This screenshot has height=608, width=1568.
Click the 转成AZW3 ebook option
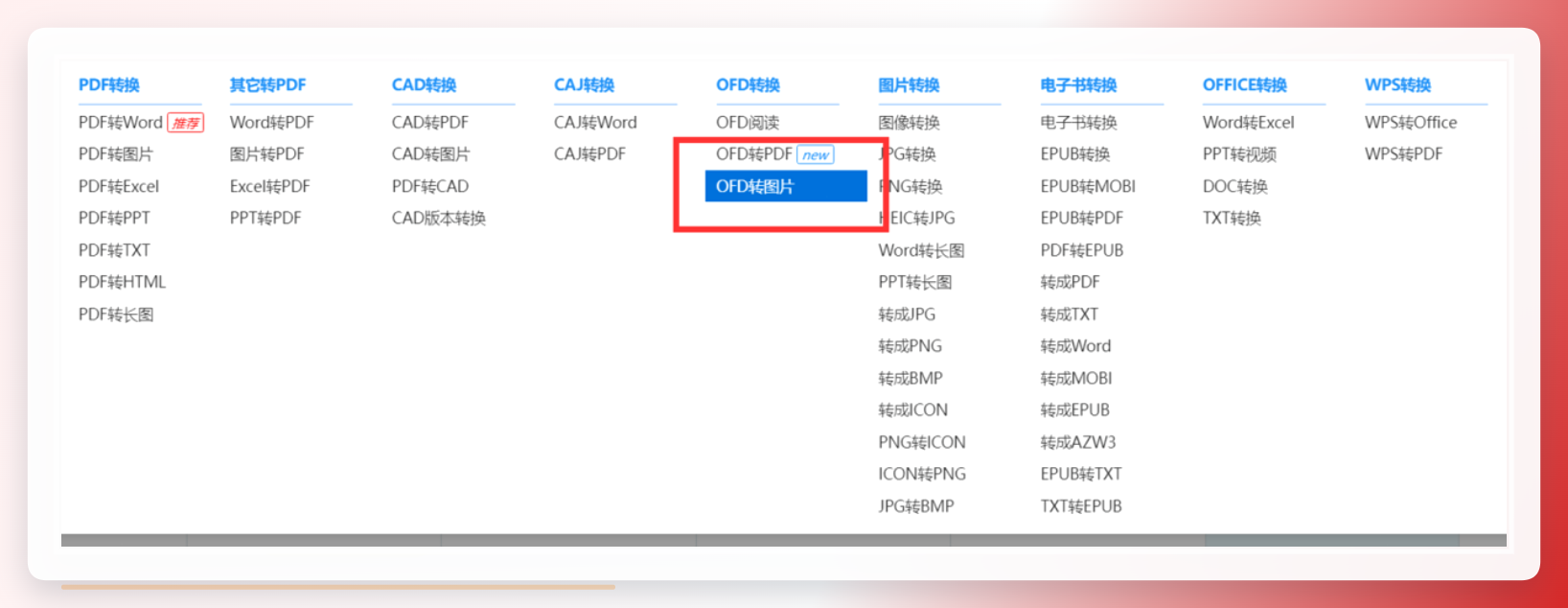[x=1078, y=442]
